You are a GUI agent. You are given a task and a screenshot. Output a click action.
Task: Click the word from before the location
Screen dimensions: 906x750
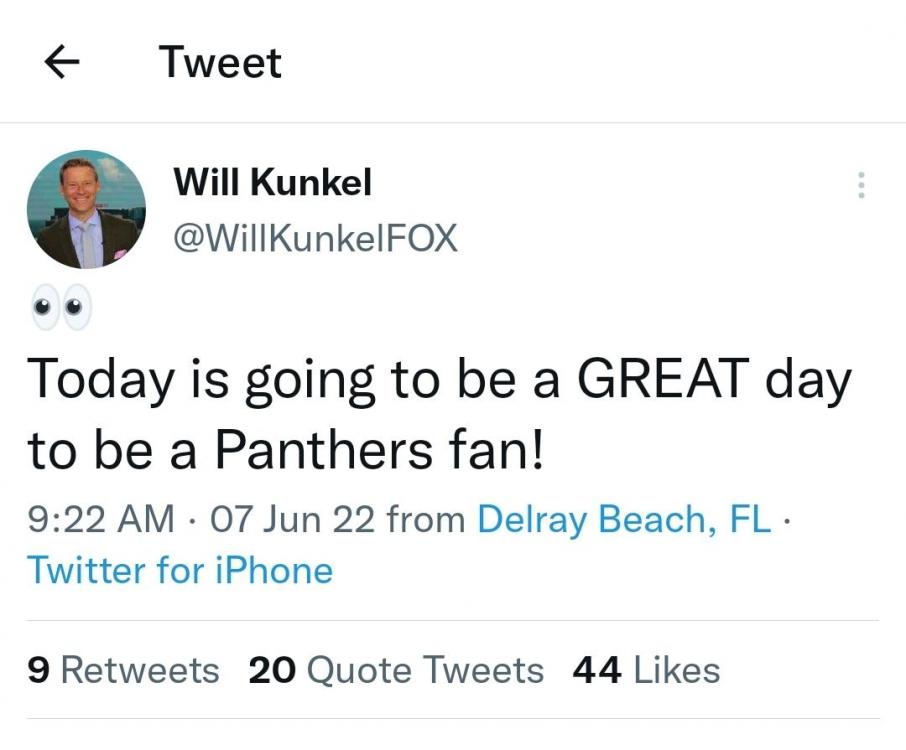pos(425,519)
